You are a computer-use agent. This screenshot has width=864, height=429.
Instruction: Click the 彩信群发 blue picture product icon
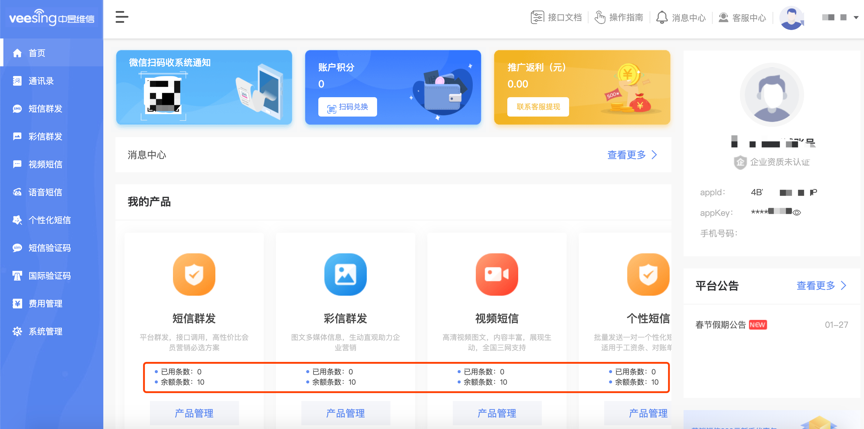[345, 274]
